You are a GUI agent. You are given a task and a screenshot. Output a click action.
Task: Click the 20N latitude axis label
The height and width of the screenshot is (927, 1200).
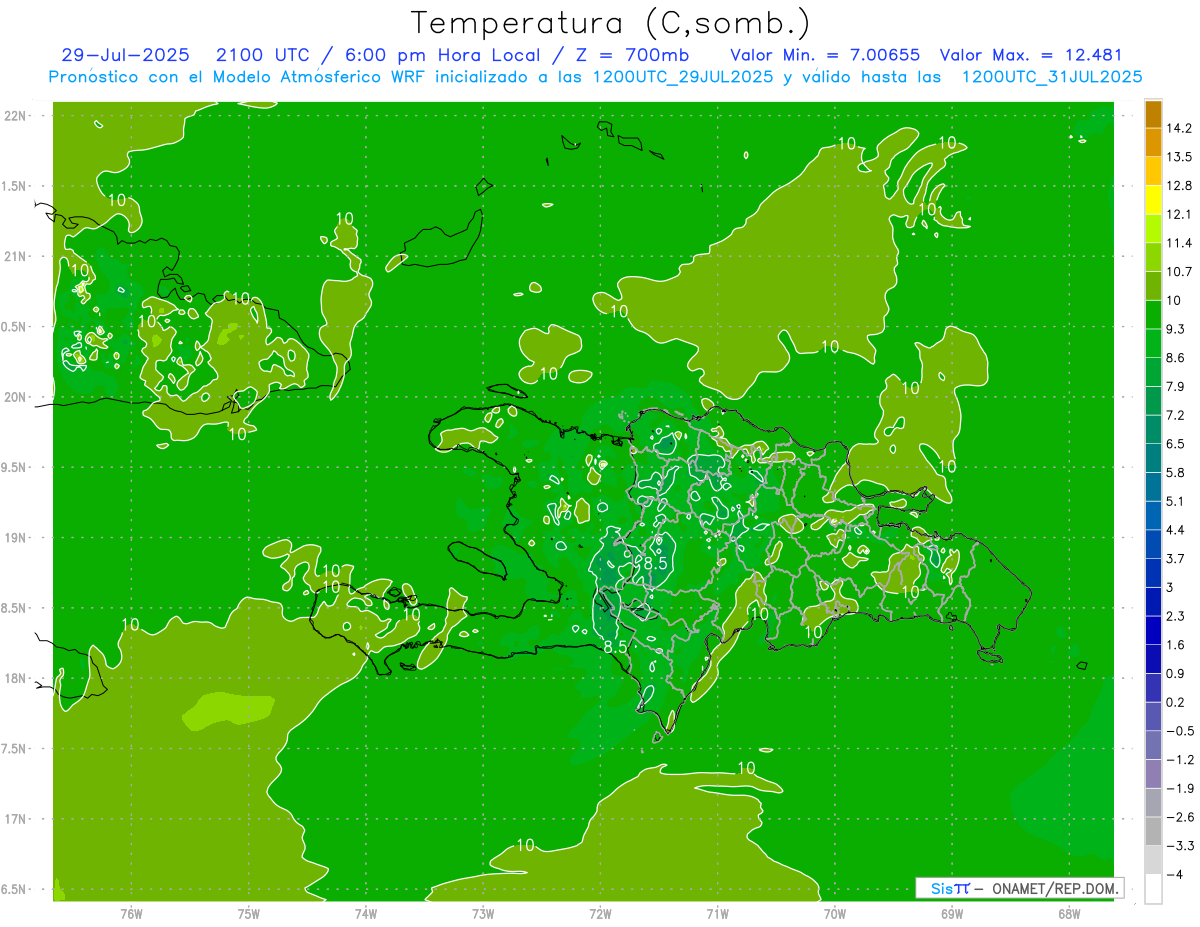[16, 397]
